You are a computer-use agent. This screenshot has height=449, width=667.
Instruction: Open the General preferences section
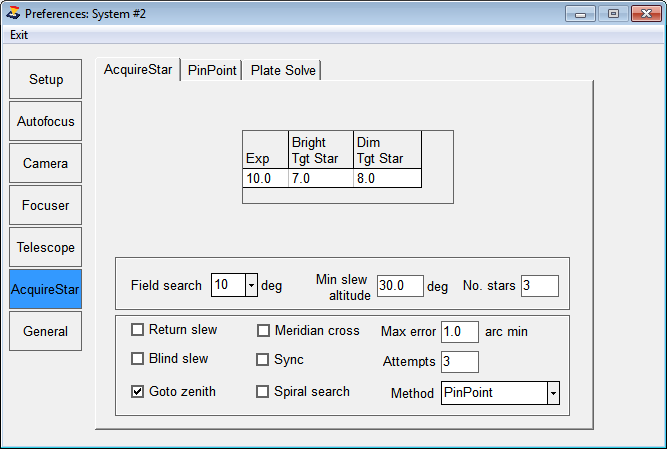[x=46, y=331]
